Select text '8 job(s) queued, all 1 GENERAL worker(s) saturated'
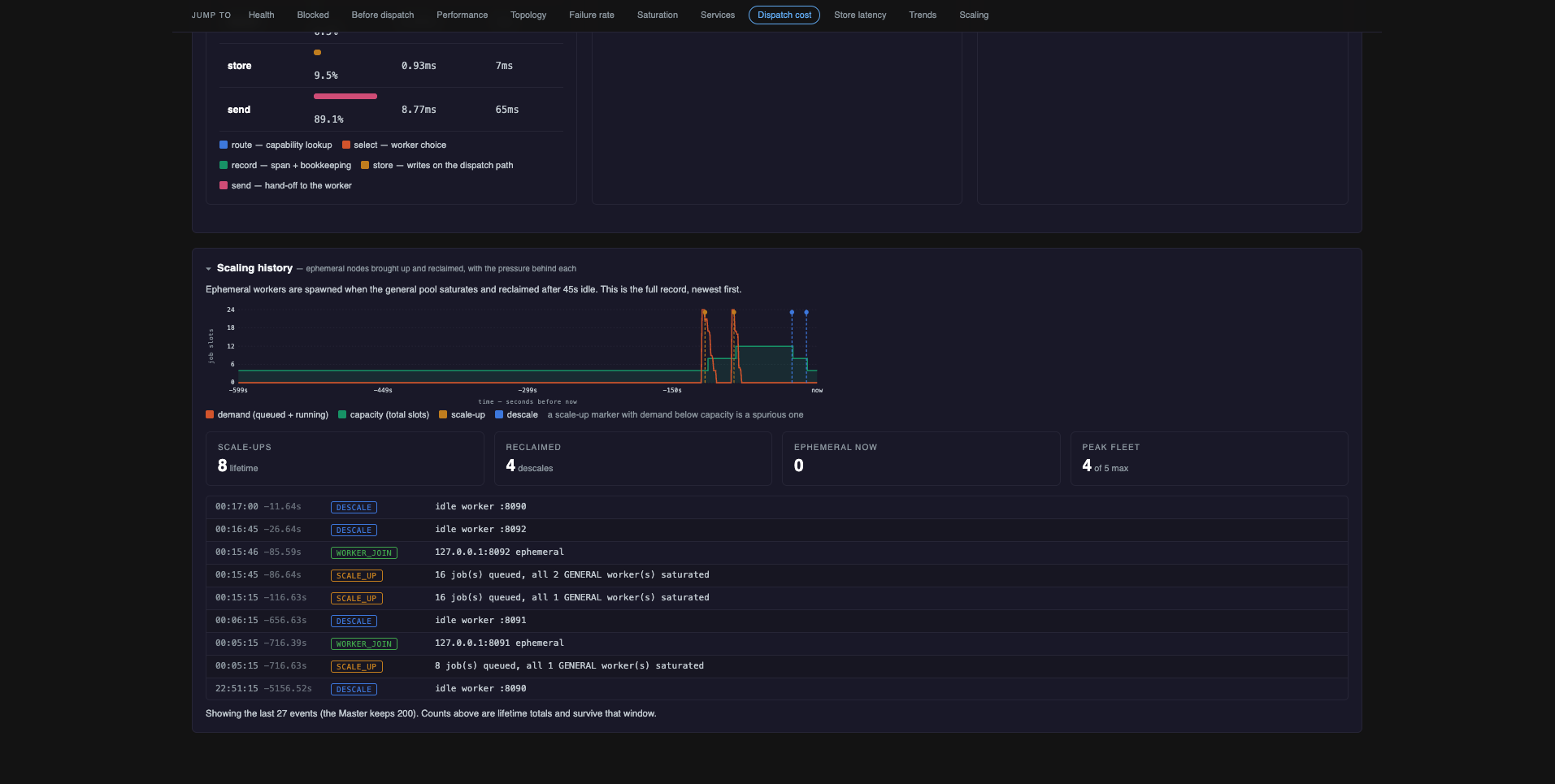 tap(569, 665)
